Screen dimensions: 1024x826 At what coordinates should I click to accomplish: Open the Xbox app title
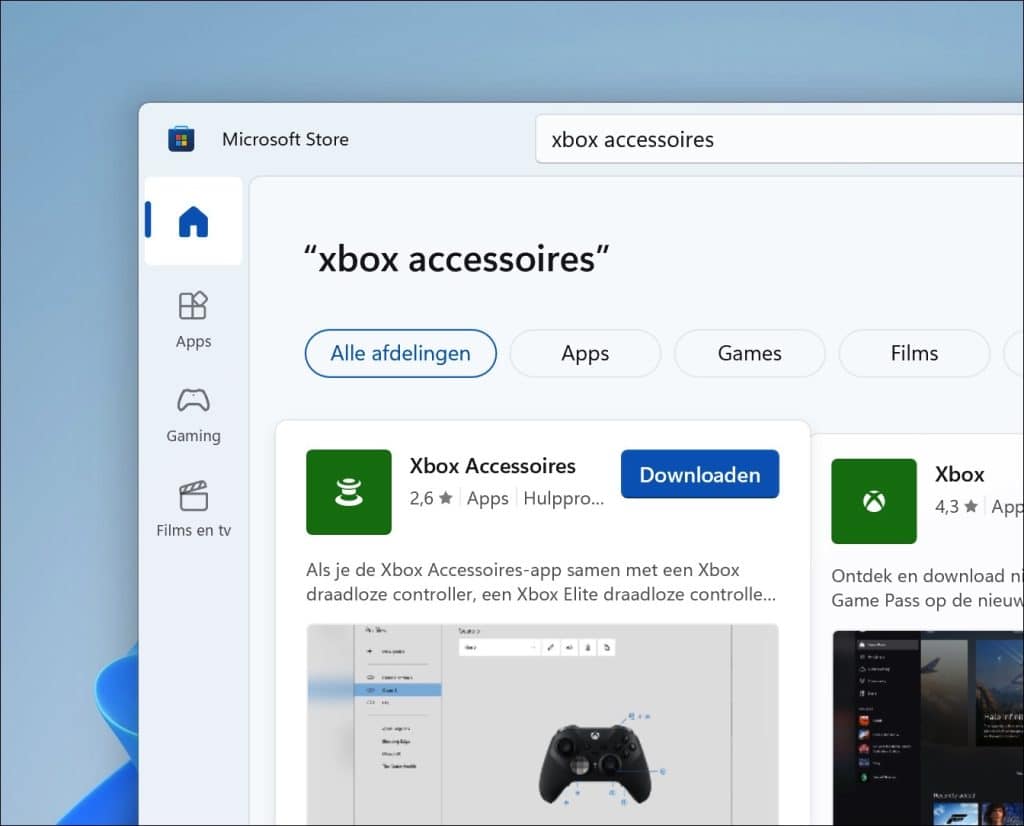pyautogui.click(x=959, y=474)
